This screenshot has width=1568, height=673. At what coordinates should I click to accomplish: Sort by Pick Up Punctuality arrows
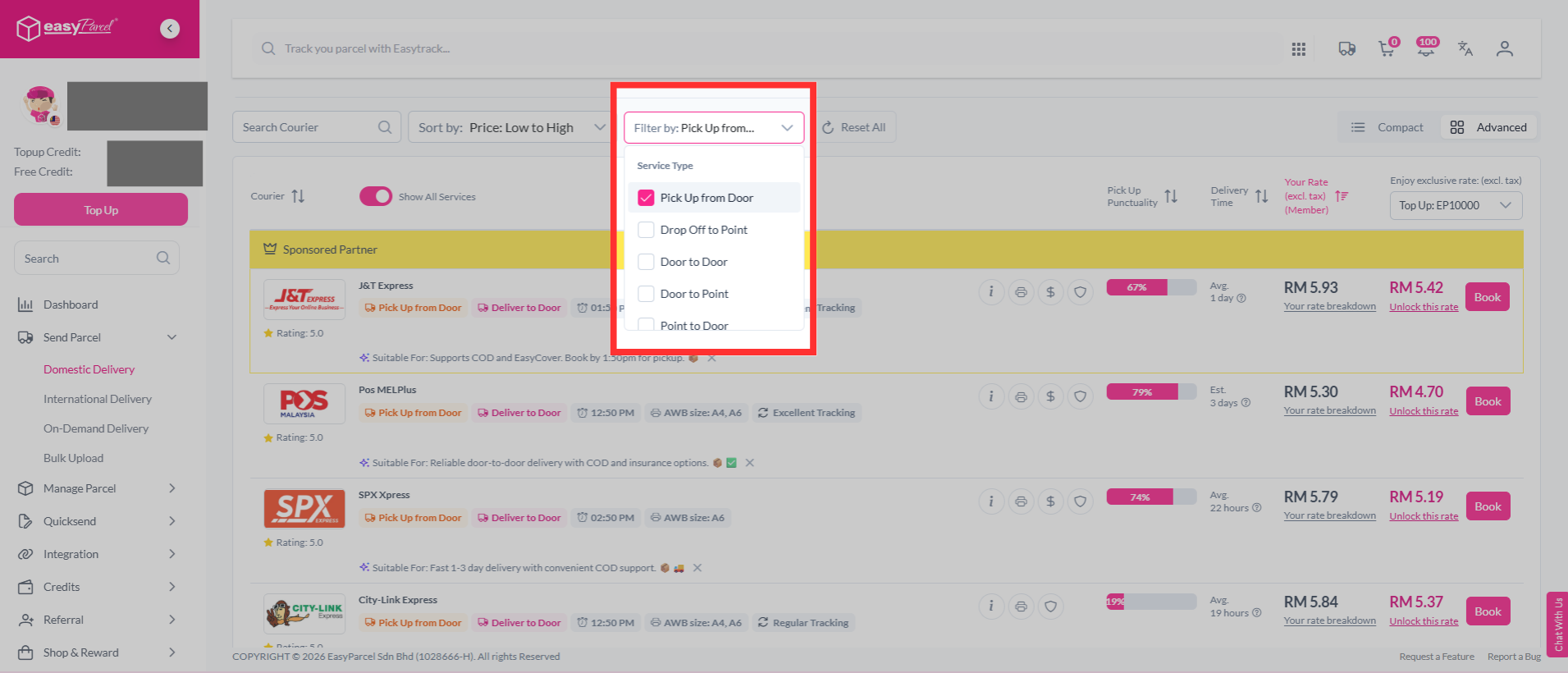coord(1171,196)
